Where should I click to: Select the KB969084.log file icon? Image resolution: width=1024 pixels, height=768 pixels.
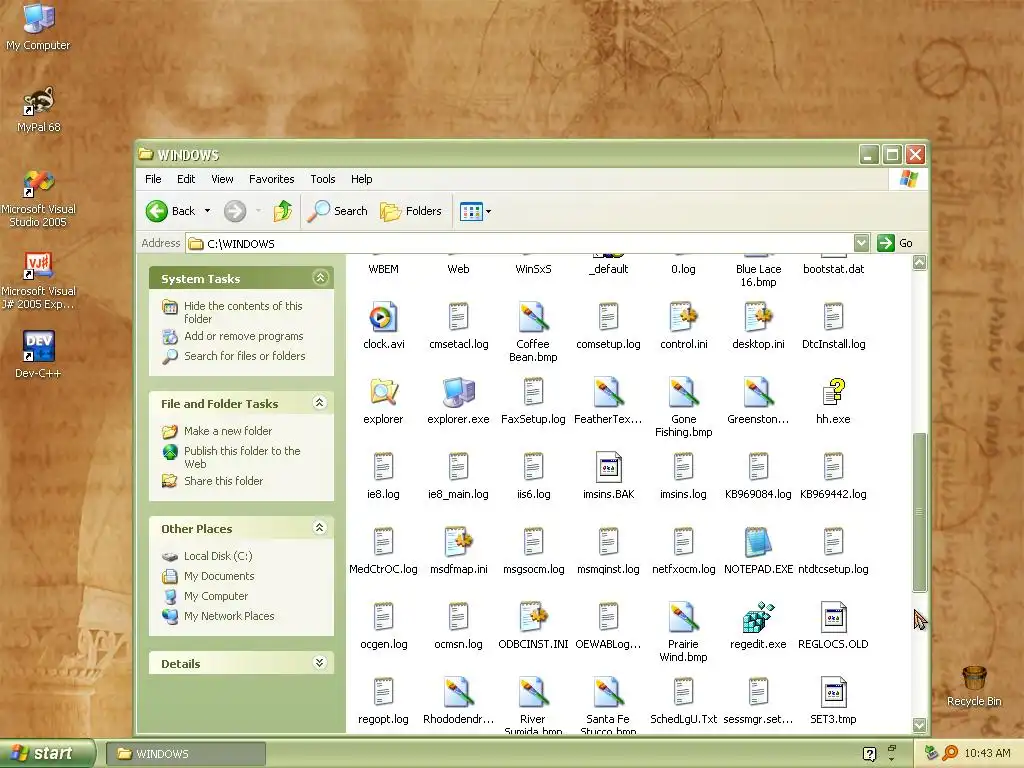click(x=758, y=468)
